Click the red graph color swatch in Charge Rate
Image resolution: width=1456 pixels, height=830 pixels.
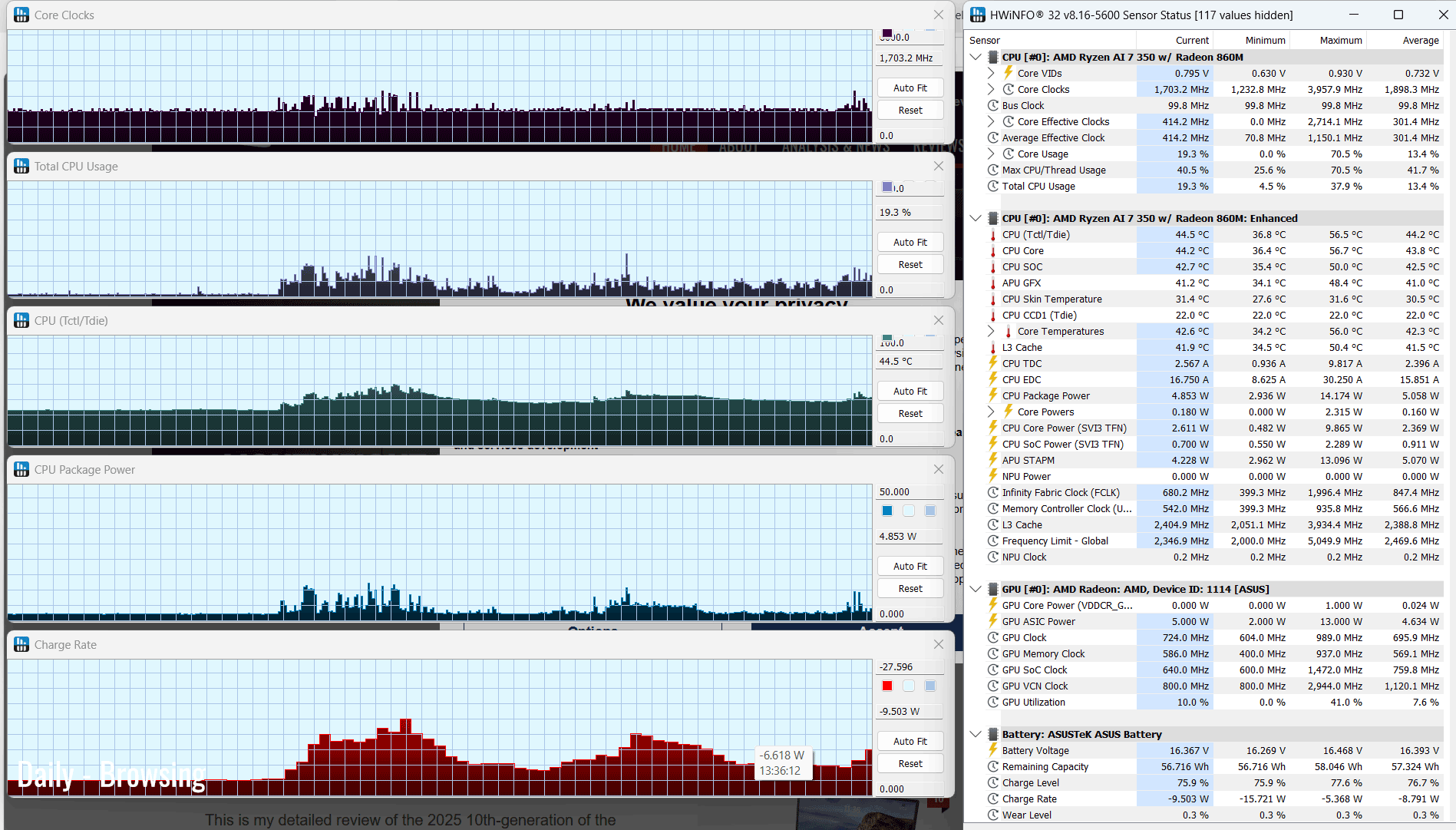point(887,686)
